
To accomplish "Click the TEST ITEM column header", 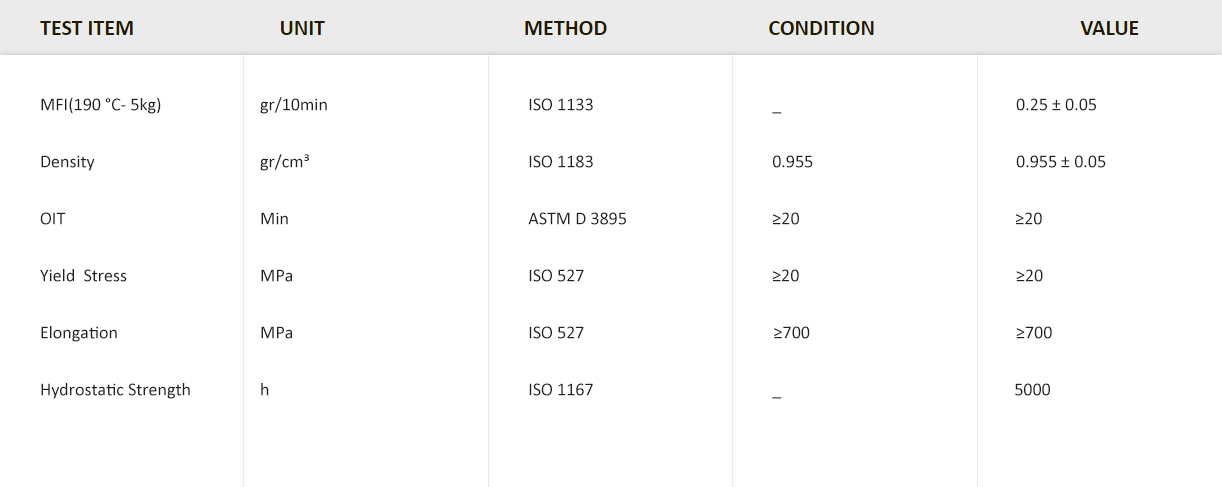I will (87, 28).
